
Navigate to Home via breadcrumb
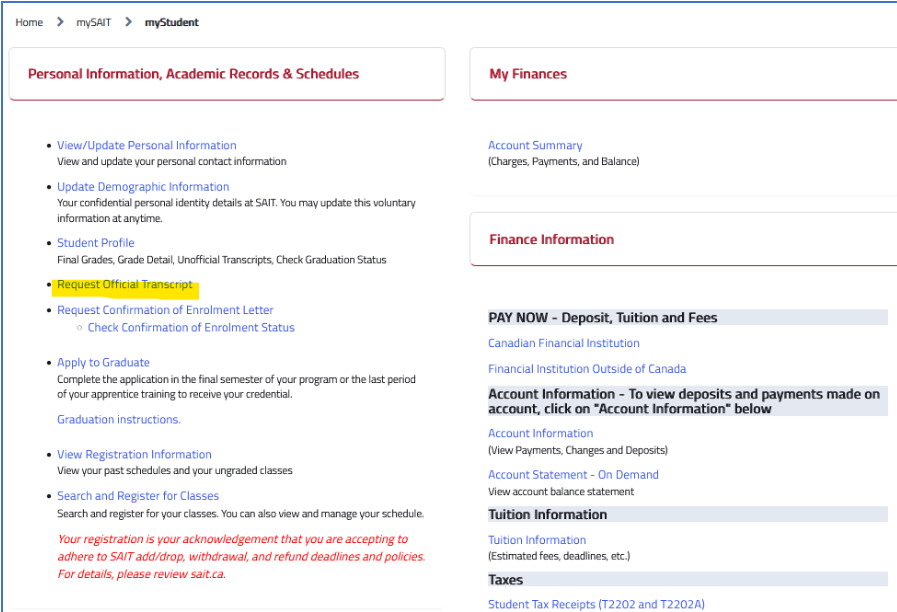(x=29, y=22)
